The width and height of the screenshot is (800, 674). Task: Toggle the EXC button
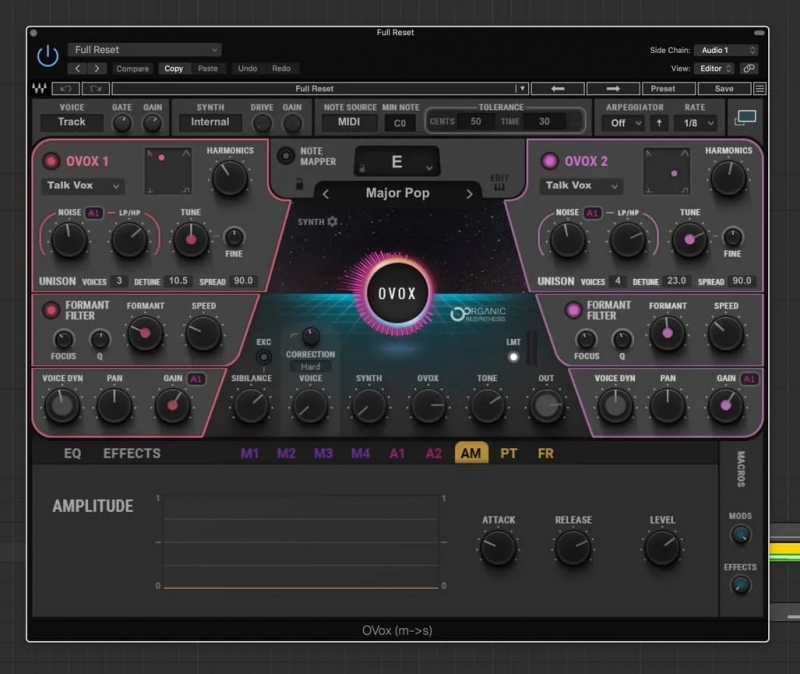point(263,357)
